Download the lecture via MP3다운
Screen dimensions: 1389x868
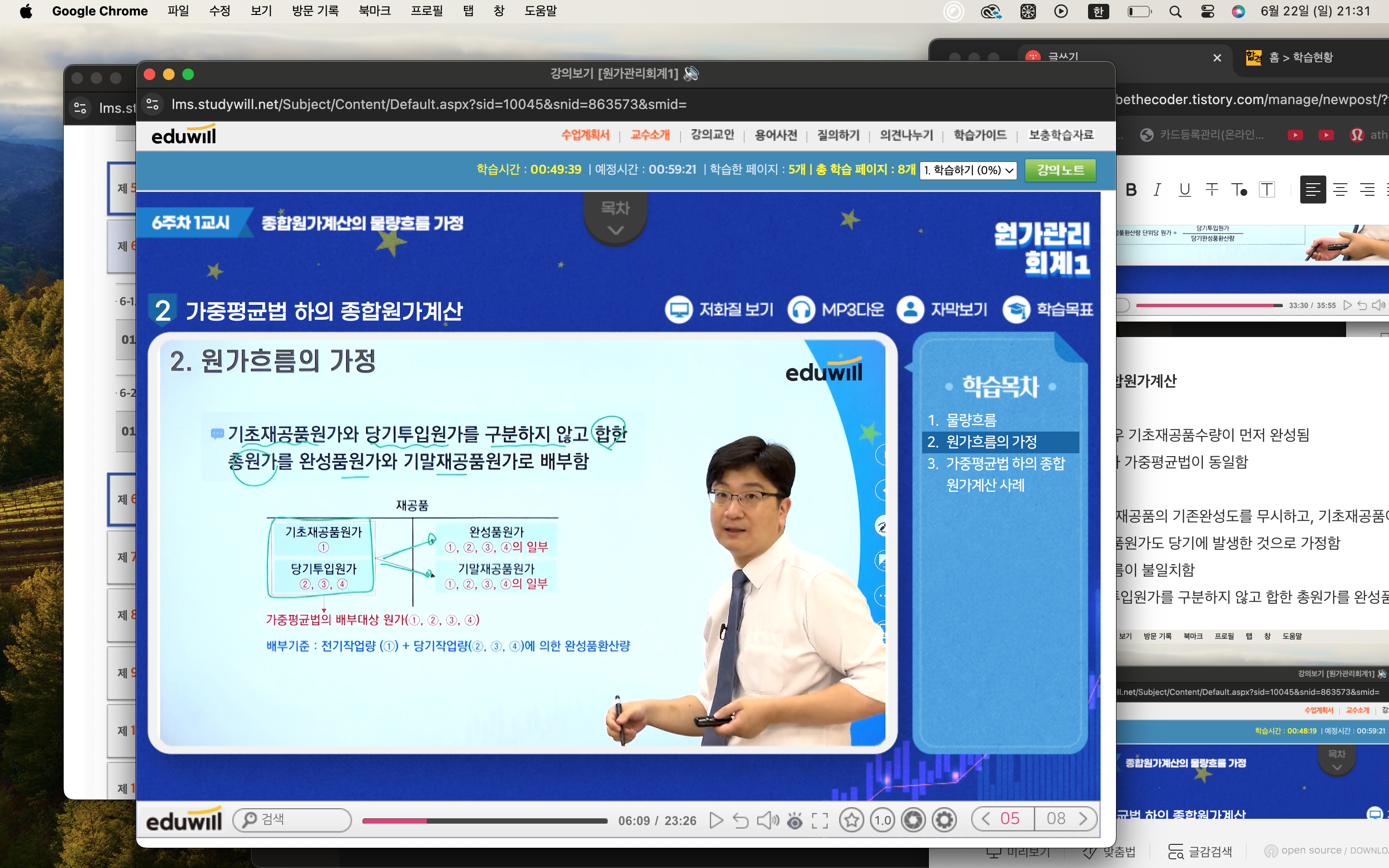[x=836, y=310]
